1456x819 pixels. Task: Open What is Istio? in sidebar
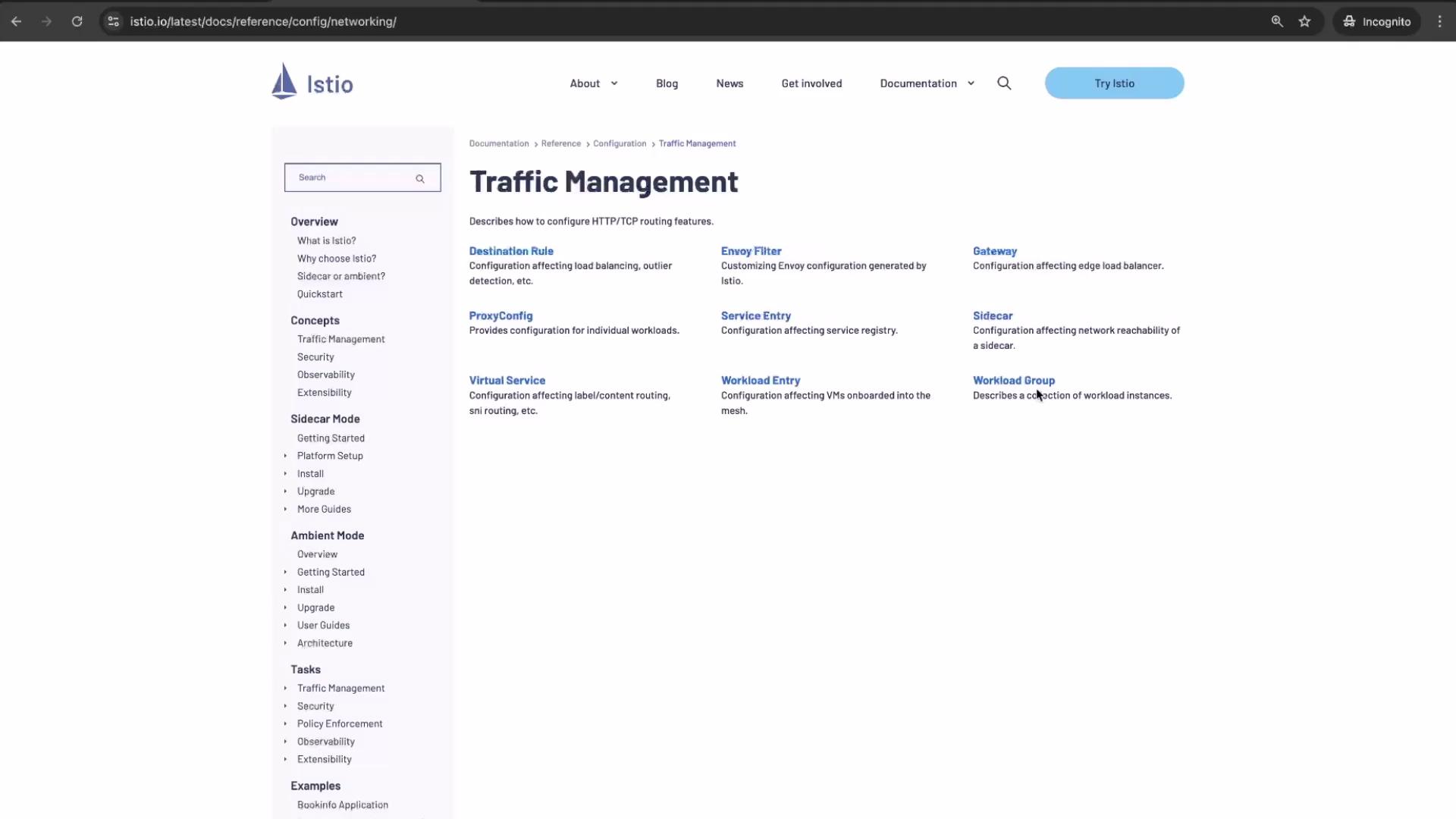click(x=326, y=240)
